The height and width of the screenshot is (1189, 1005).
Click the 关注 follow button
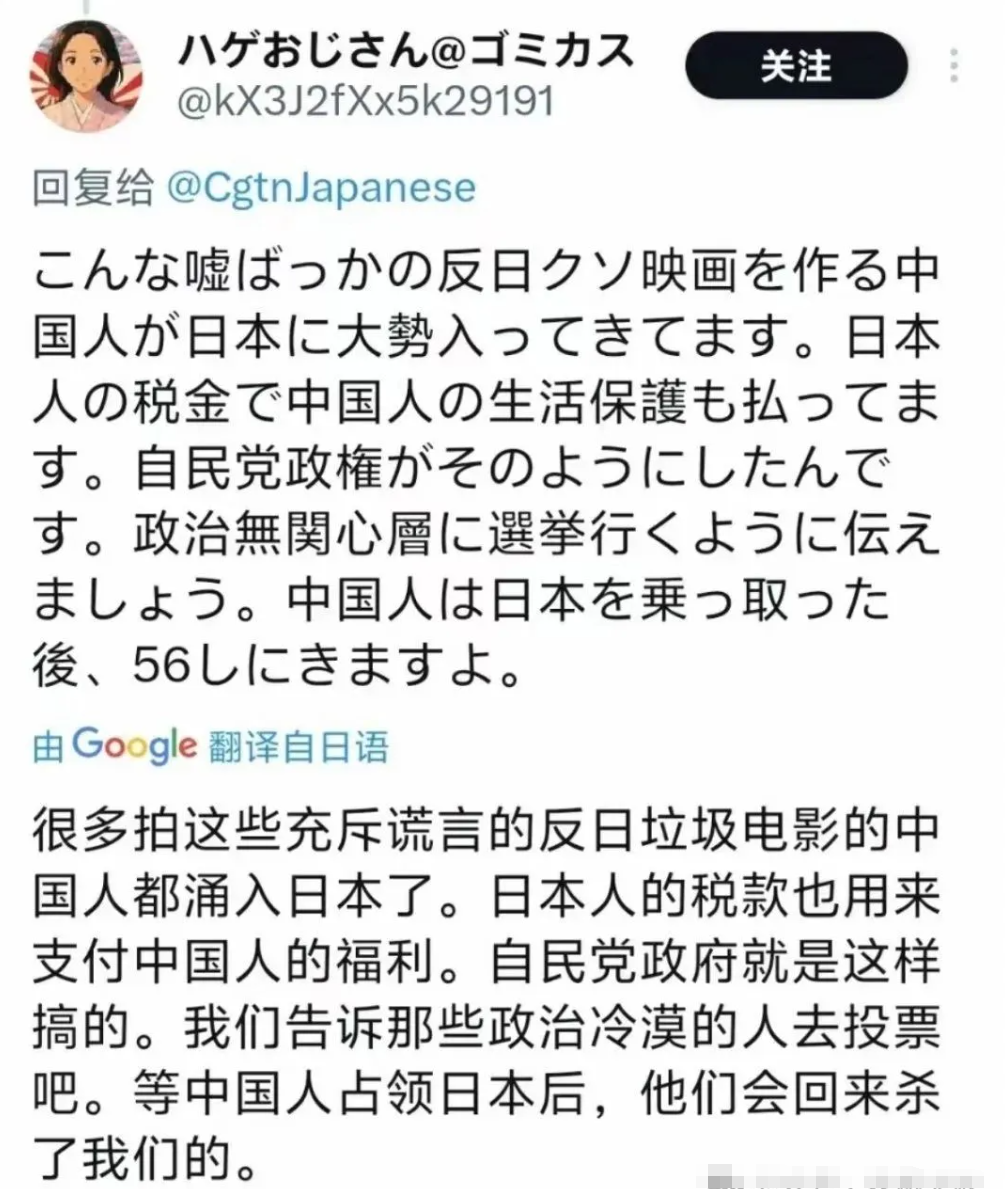[796, 66]
